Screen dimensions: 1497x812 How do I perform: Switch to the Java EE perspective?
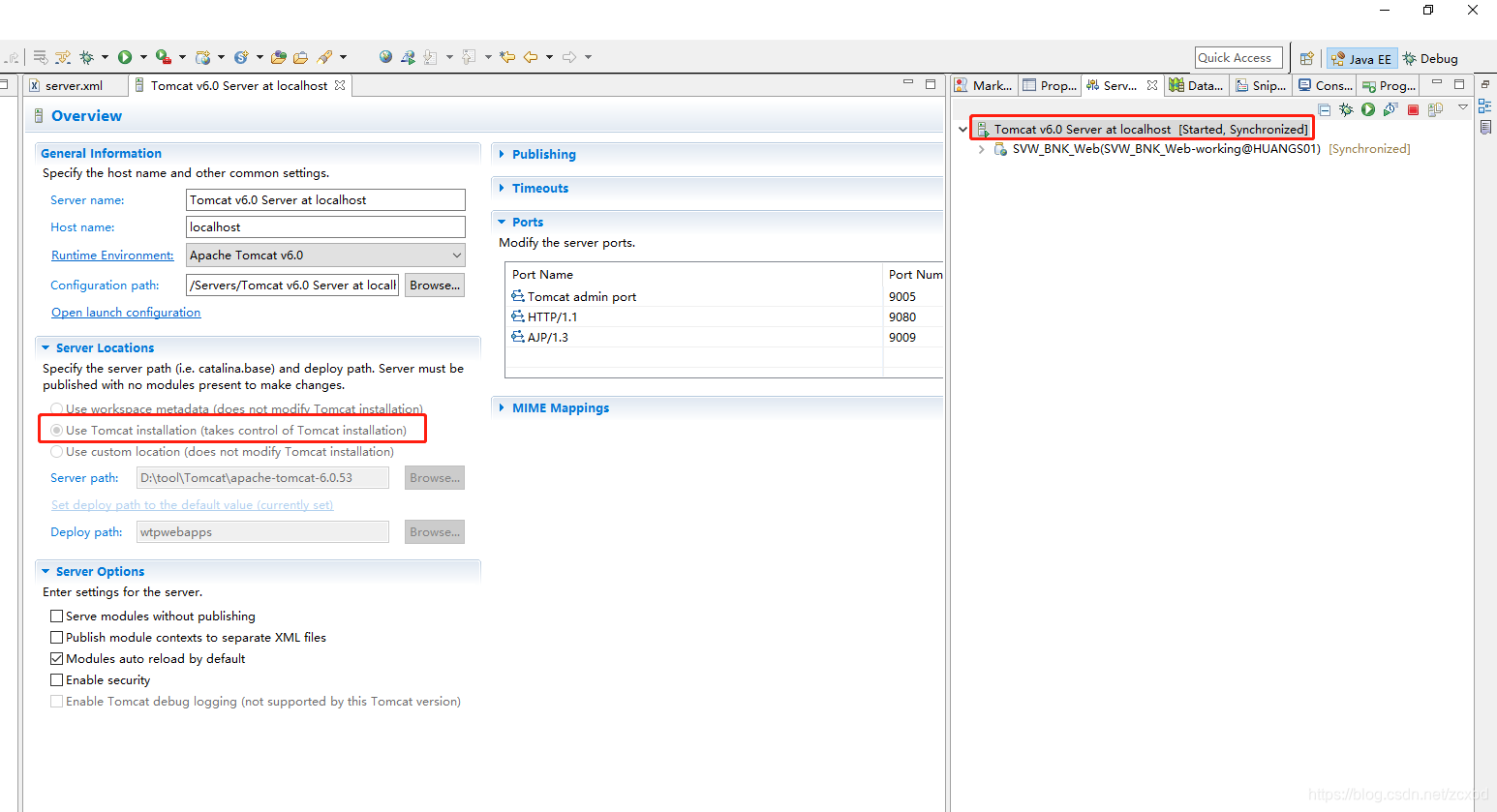click(1361, 58)
